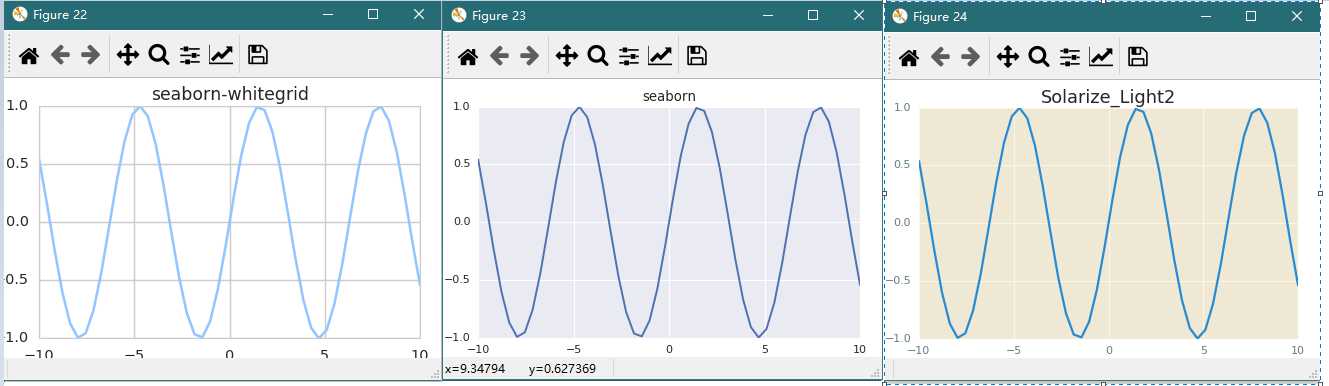Click the seaborn plot title
The image size is (1329, 386).
pos(669,96)
